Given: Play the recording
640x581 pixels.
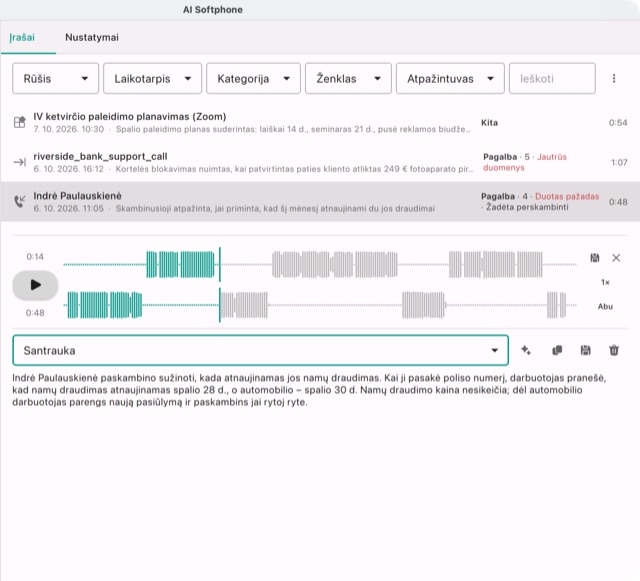Looking at the screenshot, I should 36,285.
